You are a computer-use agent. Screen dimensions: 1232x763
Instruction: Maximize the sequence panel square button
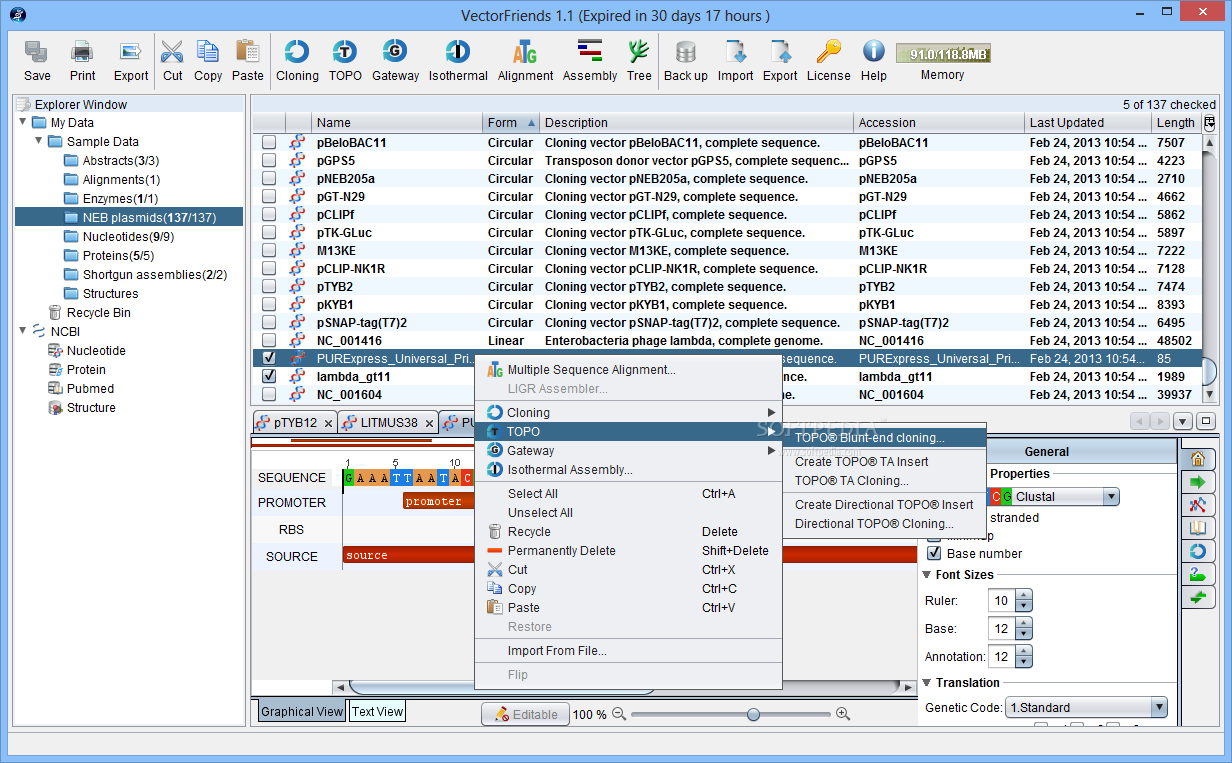coord(1206,422)
